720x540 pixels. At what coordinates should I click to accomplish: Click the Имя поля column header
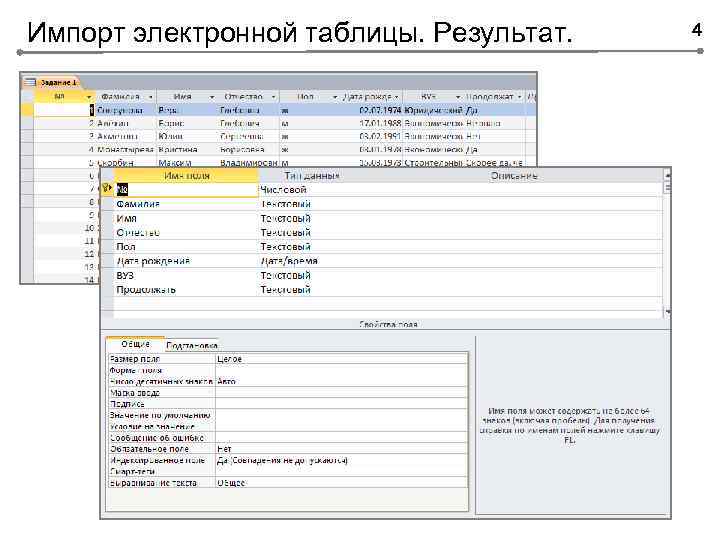tap(186, 176)
